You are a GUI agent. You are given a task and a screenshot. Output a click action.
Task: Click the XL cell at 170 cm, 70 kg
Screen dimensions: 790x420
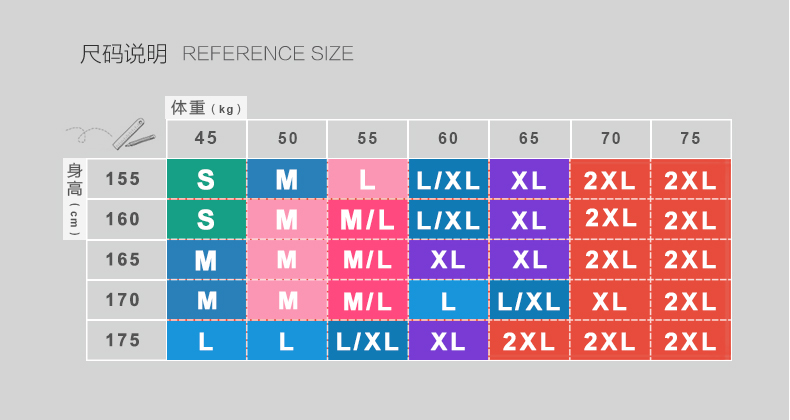click(x=610, y=300)
